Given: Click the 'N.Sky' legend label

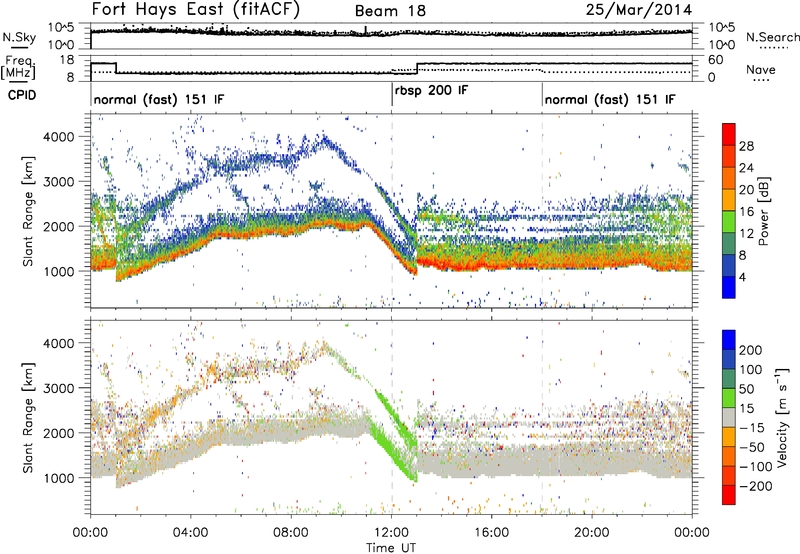Looking at the screenshot, I should coord(19,37).
